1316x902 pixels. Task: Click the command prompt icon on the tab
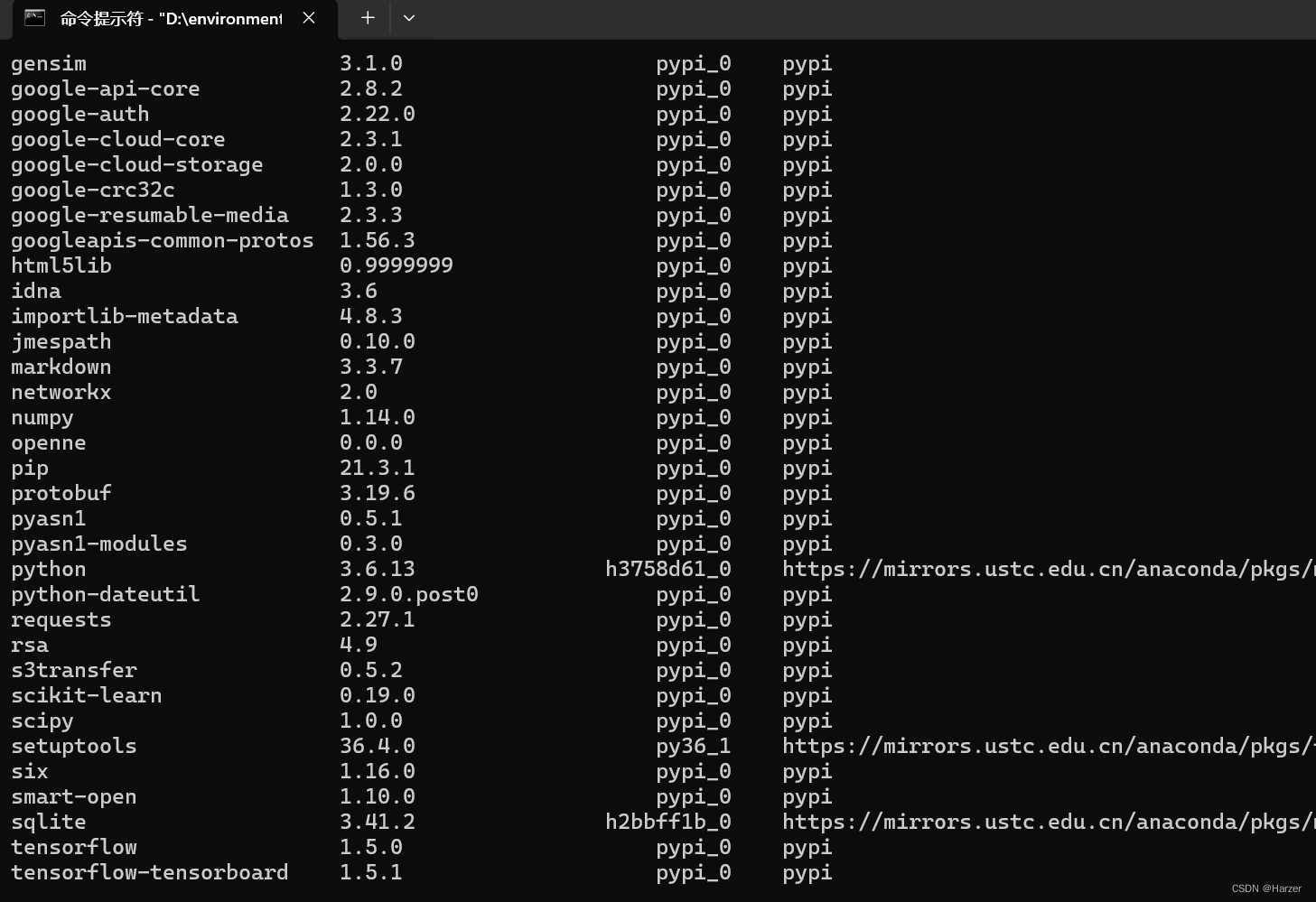[34, 18]
